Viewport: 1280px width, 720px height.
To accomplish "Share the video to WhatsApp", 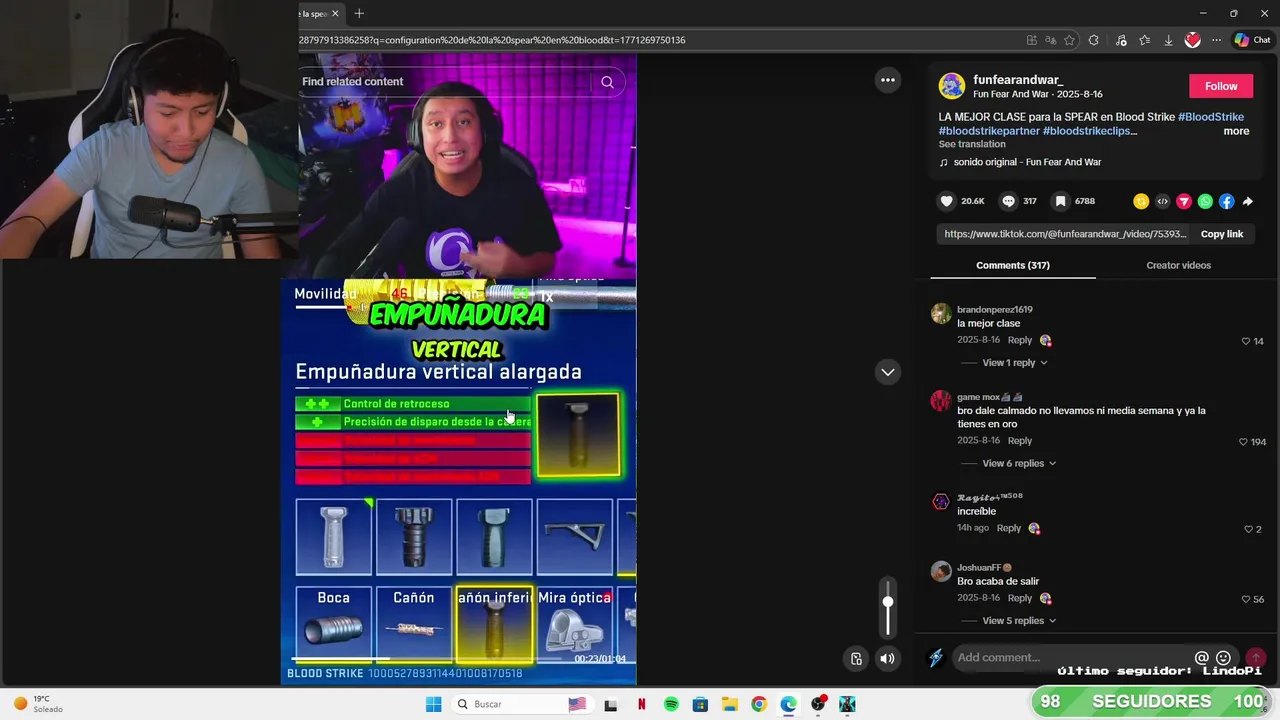I will coord(1205,201).
